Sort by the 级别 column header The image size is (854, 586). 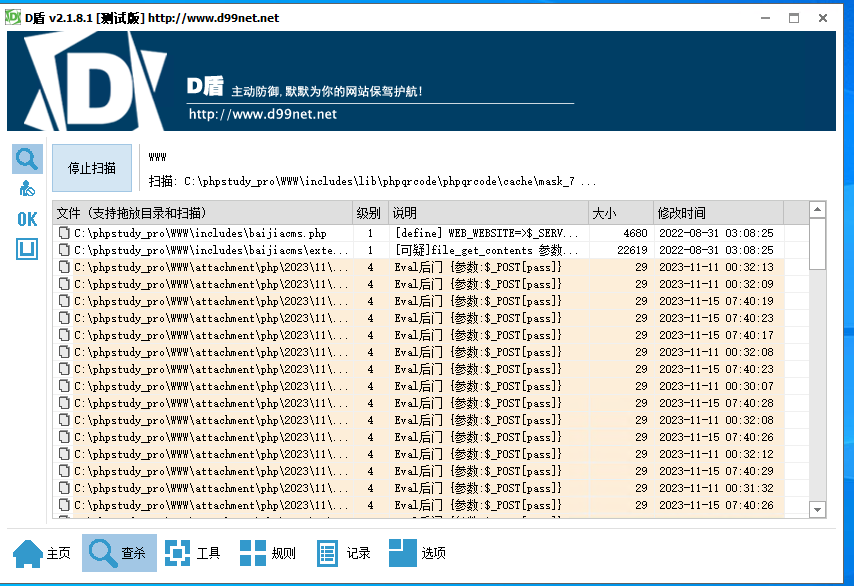coord(370,213)
